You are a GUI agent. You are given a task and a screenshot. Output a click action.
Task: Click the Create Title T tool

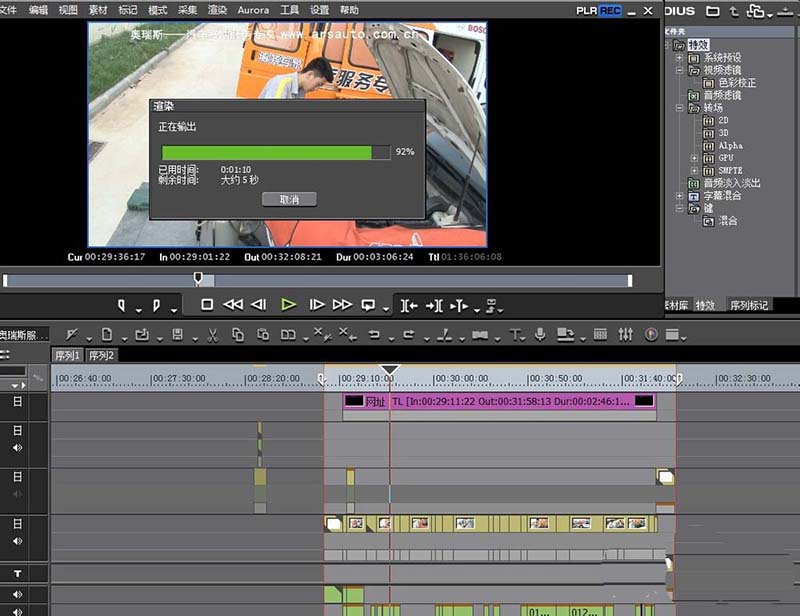(x=516, y=334)
